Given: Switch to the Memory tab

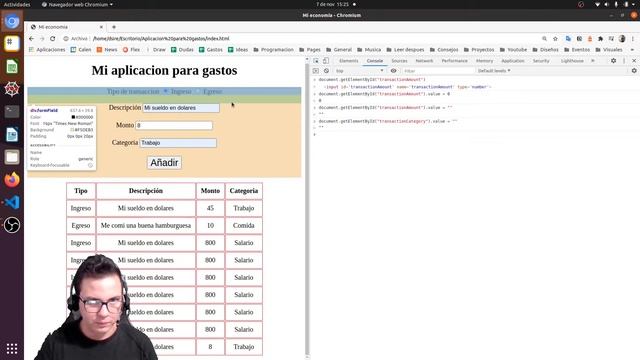Looking at the screenshot, I should pos(484,61).
